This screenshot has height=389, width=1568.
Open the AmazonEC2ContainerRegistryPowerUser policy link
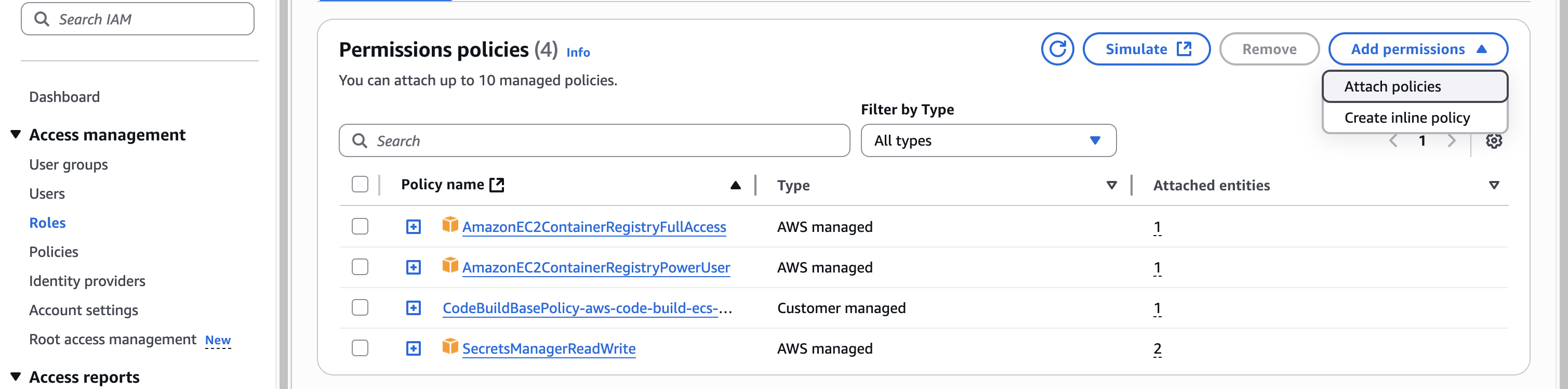pos(595,268)
